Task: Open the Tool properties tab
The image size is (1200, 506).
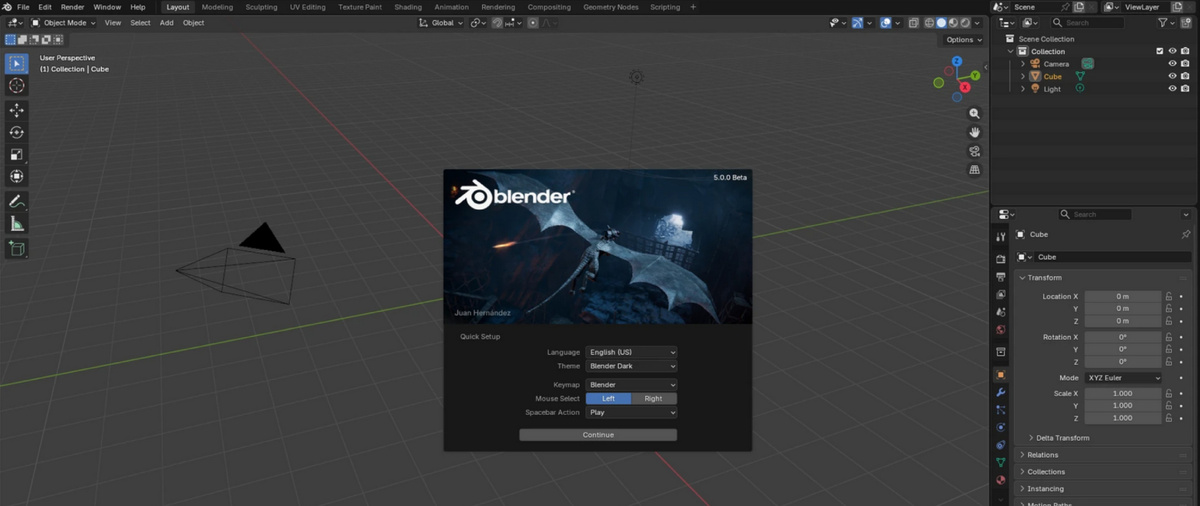Action: tap(1001, 237)
